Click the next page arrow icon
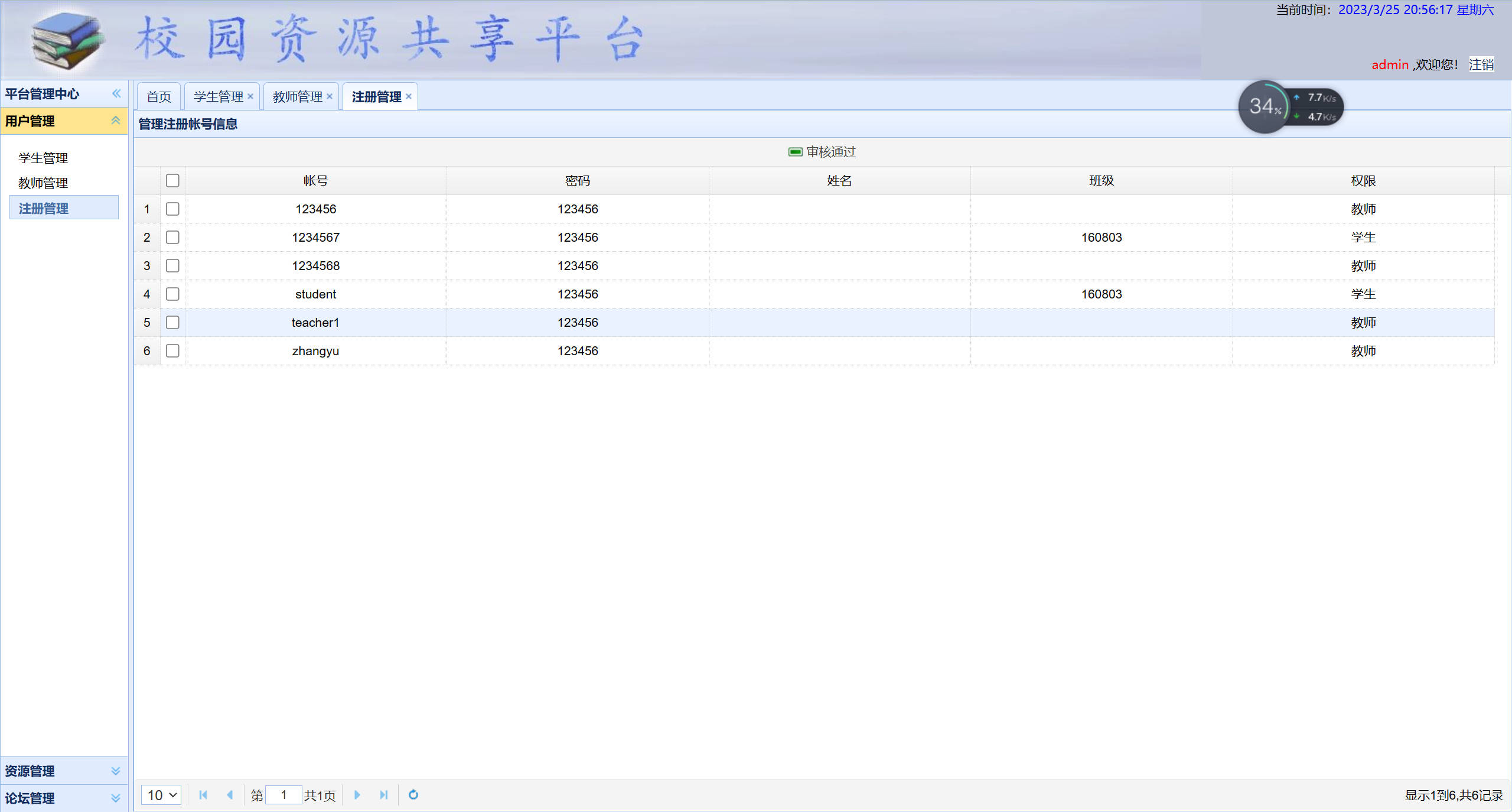The image size is (1512, 812). point(357,795)
